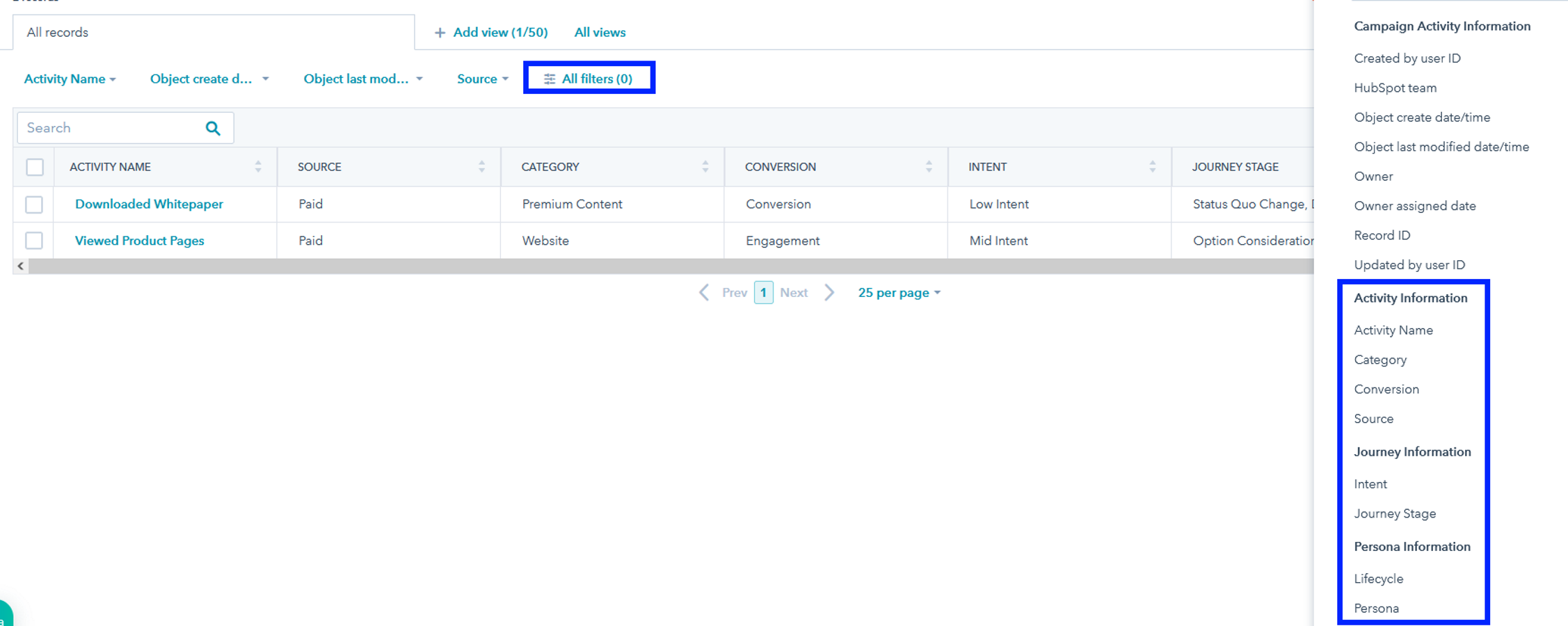Sort by Conversion column arrows

[929, 167]
